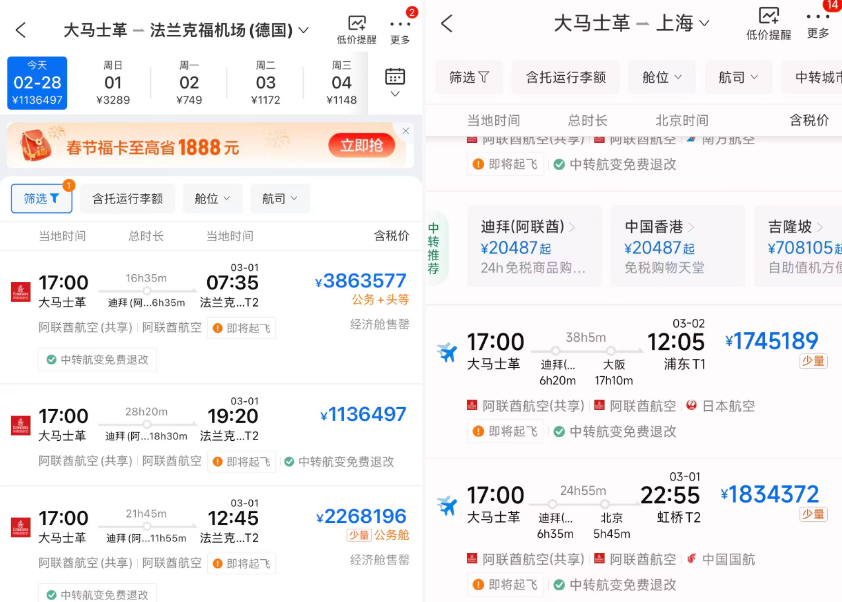Image resolution: width=842 pixels, height=602 pixels.
Task: Open the 低价提醒 price alert icon
Action: click(355, 23)
